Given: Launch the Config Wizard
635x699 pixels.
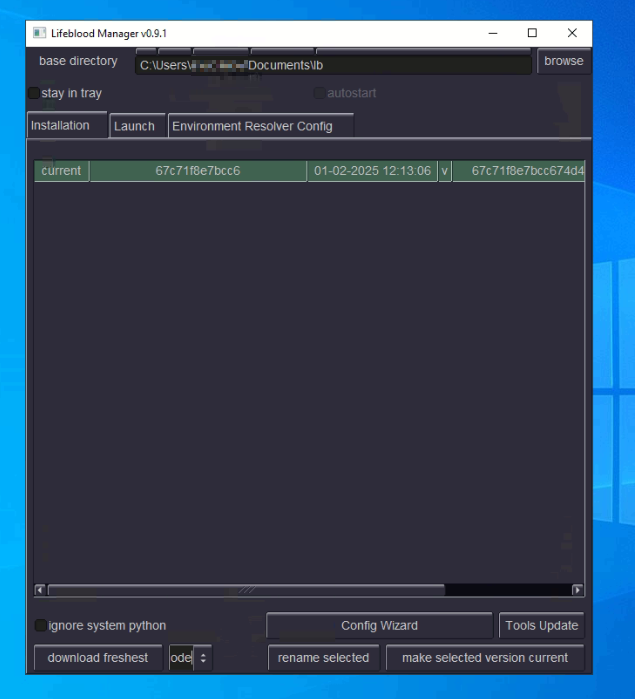Looking at the screenshot, I should pyautogui.click(x=379, y=625).
